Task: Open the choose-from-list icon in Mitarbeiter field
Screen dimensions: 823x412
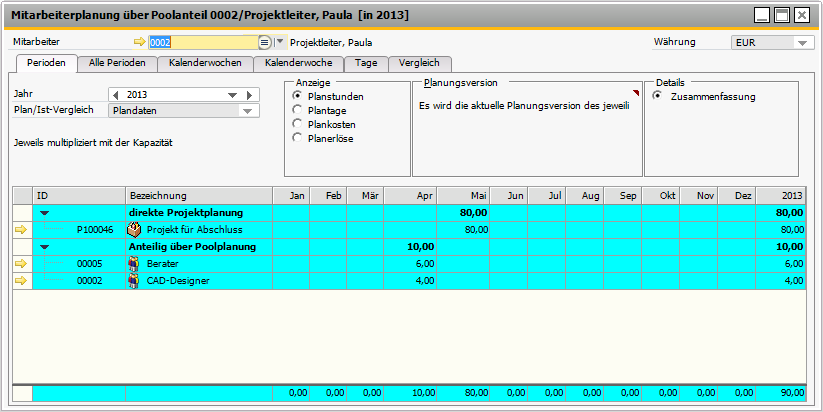Action: pos(265,43)
